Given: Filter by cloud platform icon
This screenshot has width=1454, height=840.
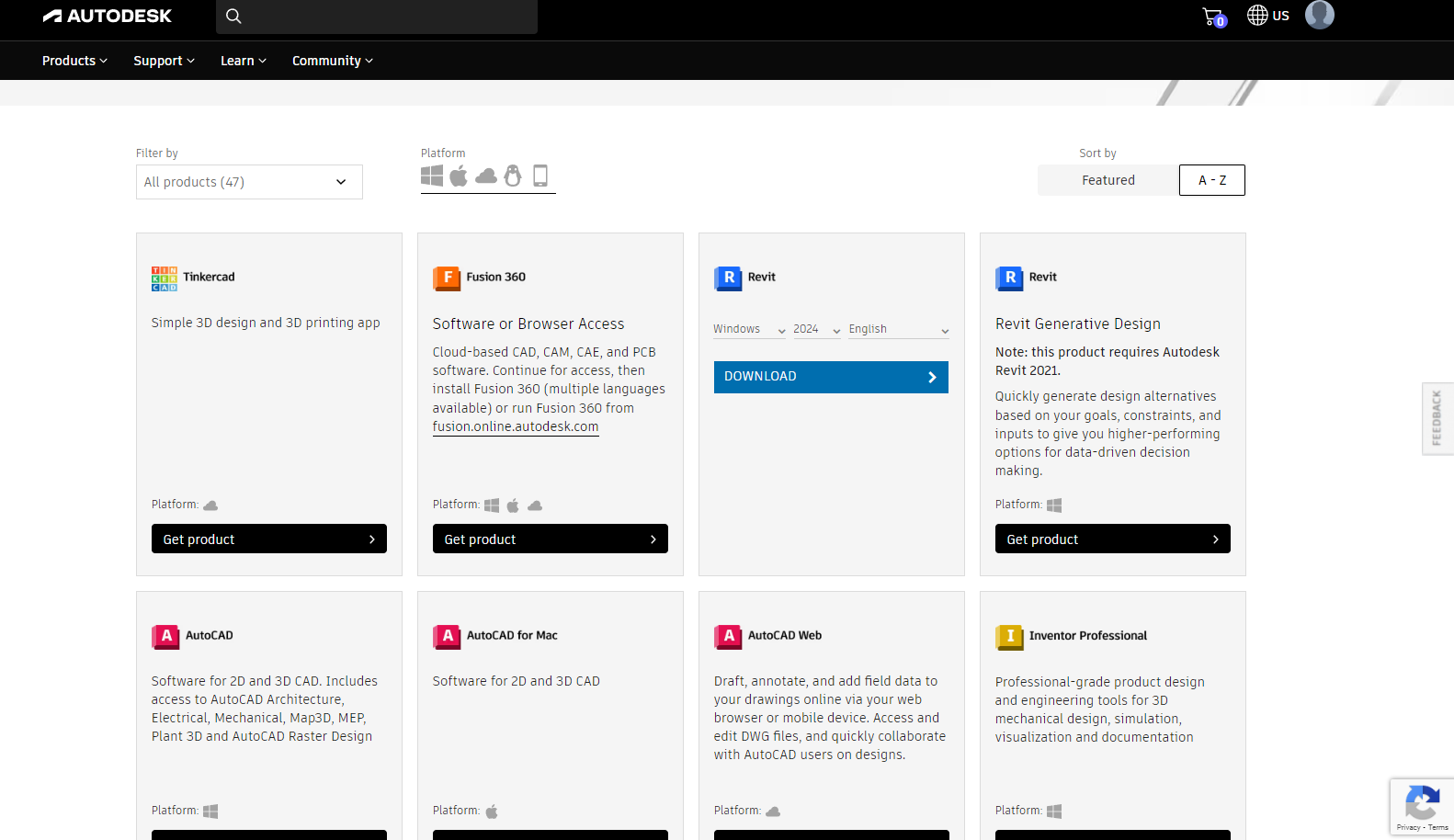Looking at the screenshot, I should click(x=486, y=176).
